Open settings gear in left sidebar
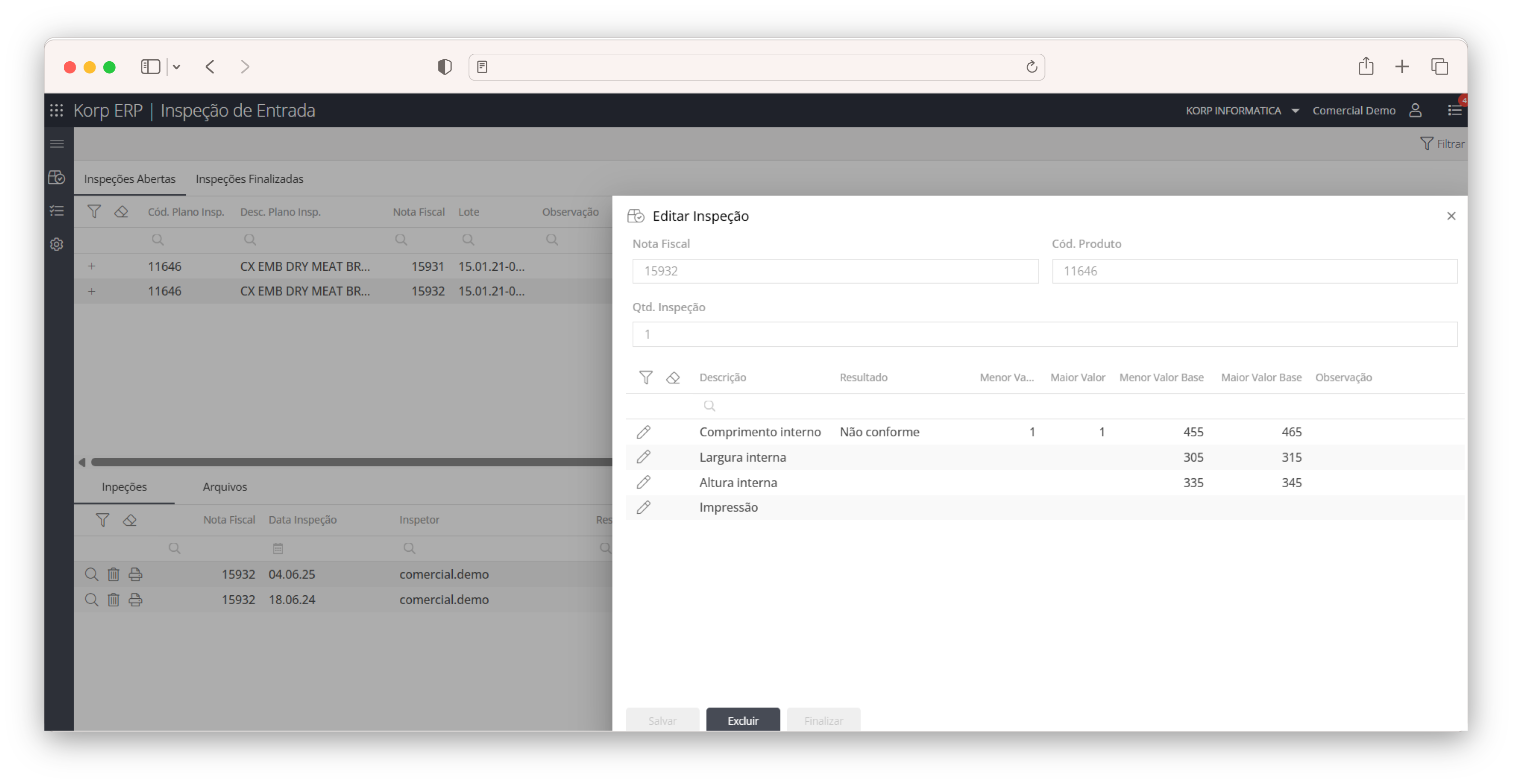 click(x=56, y=245)
